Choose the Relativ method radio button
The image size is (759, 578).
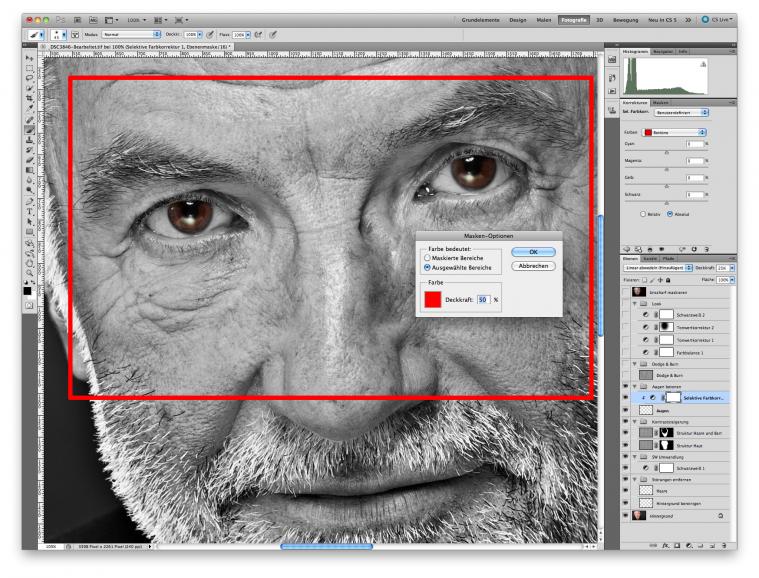643,214
